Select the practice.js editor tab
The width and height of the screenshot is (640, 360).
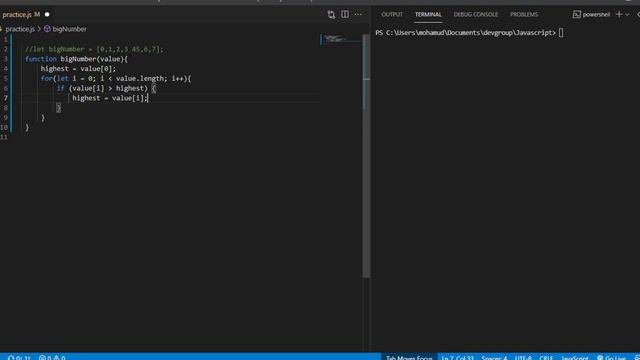tap(21, 14)
